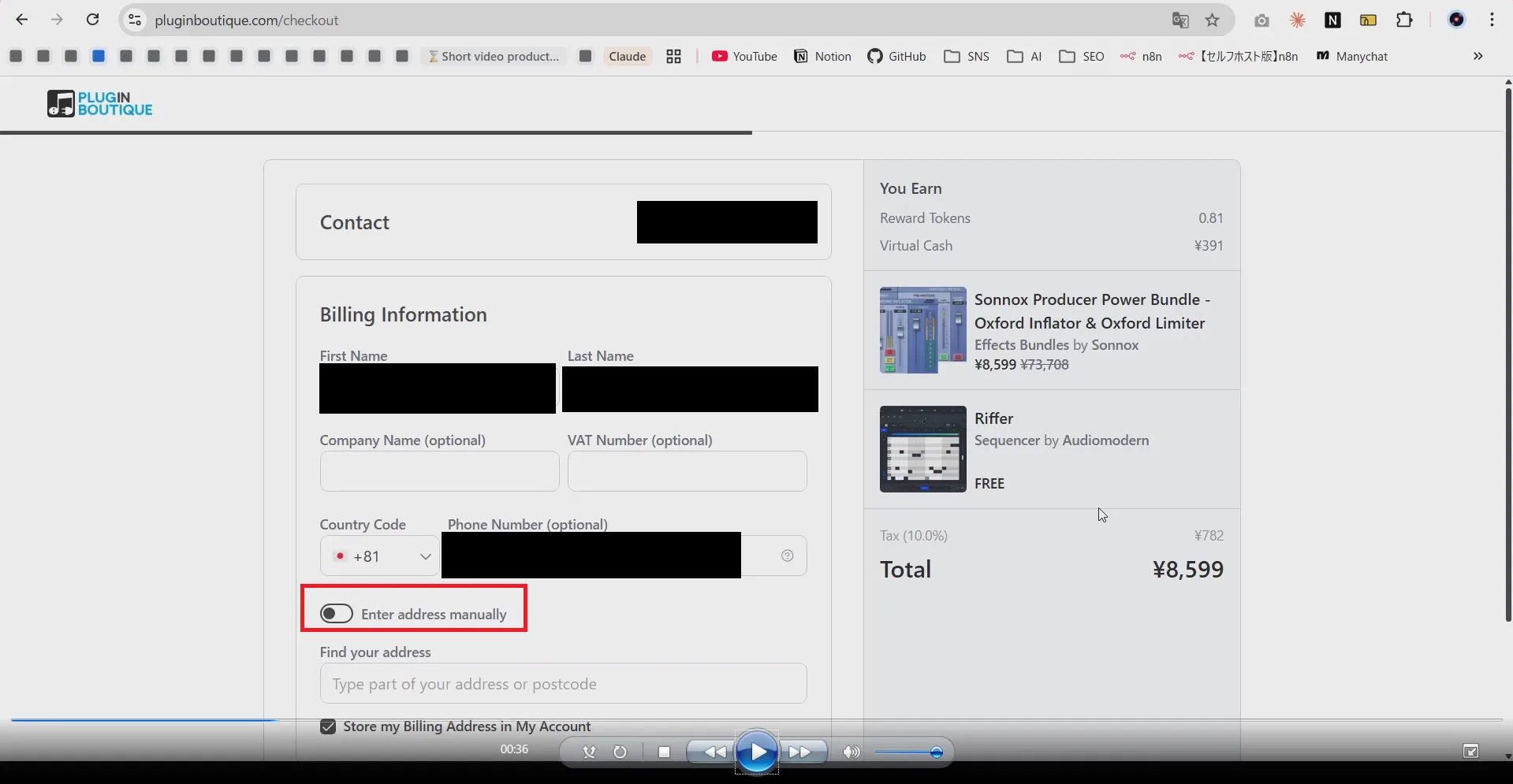This screenshot has height=784, width=1513.
Task: Enable the Enter address manually toggle
Action: point(336,613)
